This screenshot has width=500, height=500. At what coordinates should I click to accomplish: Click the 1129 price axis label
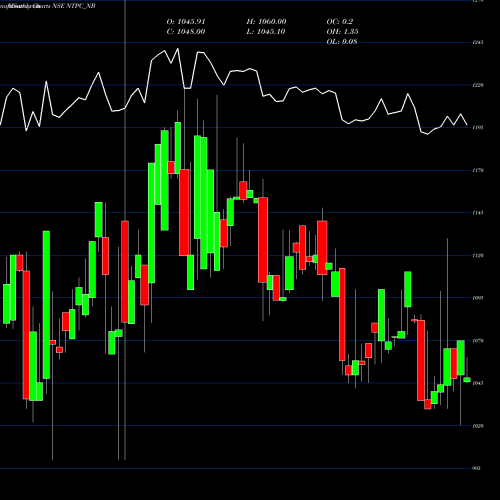point(478,256)
